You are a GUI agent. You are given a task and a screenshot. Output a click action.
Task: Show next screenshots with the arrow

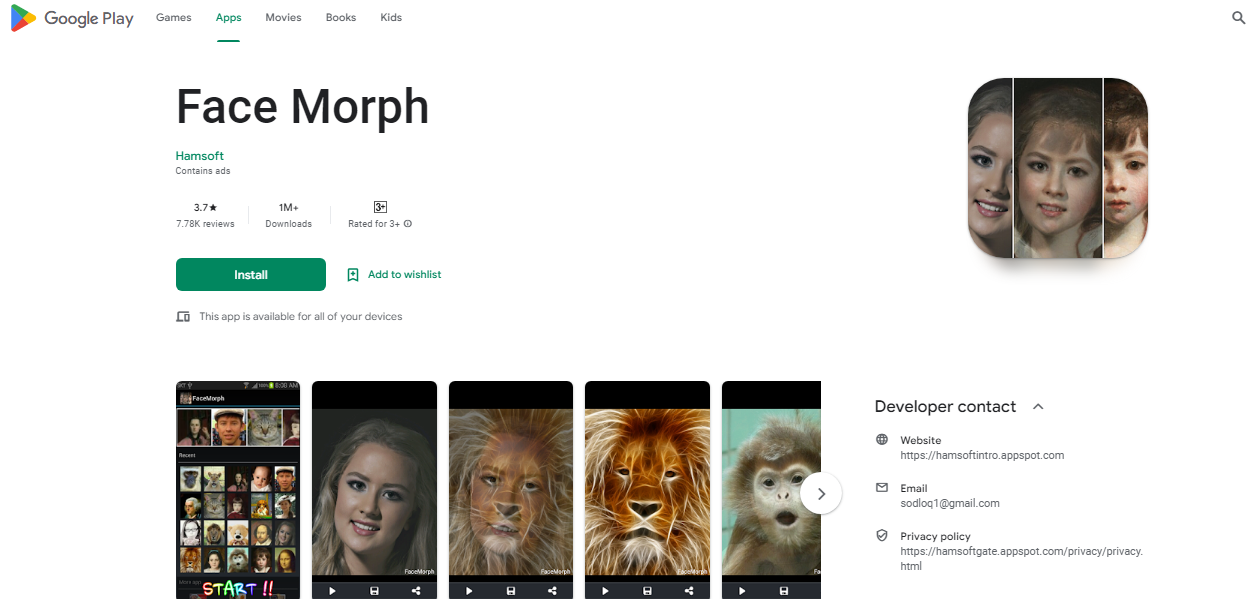tap(820, 493)
